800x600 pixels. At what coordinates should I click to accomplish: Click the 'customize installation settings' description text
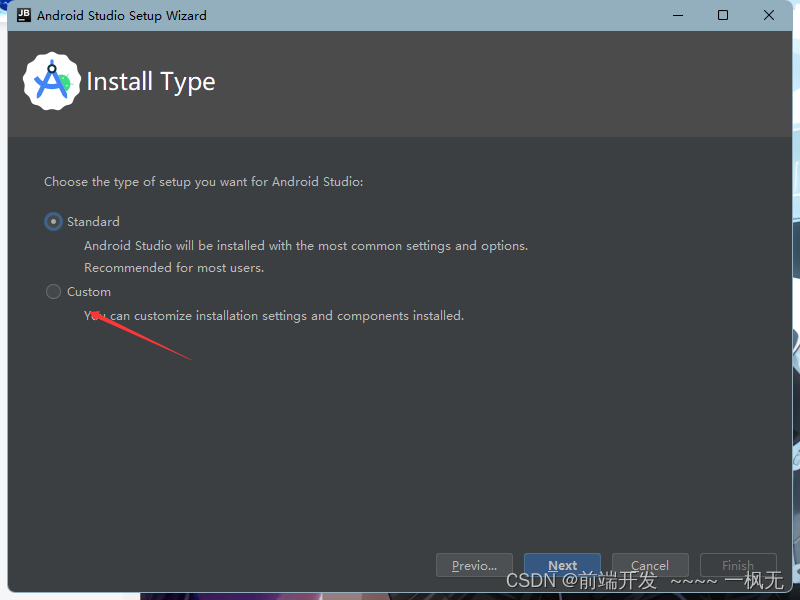(274, 316)
